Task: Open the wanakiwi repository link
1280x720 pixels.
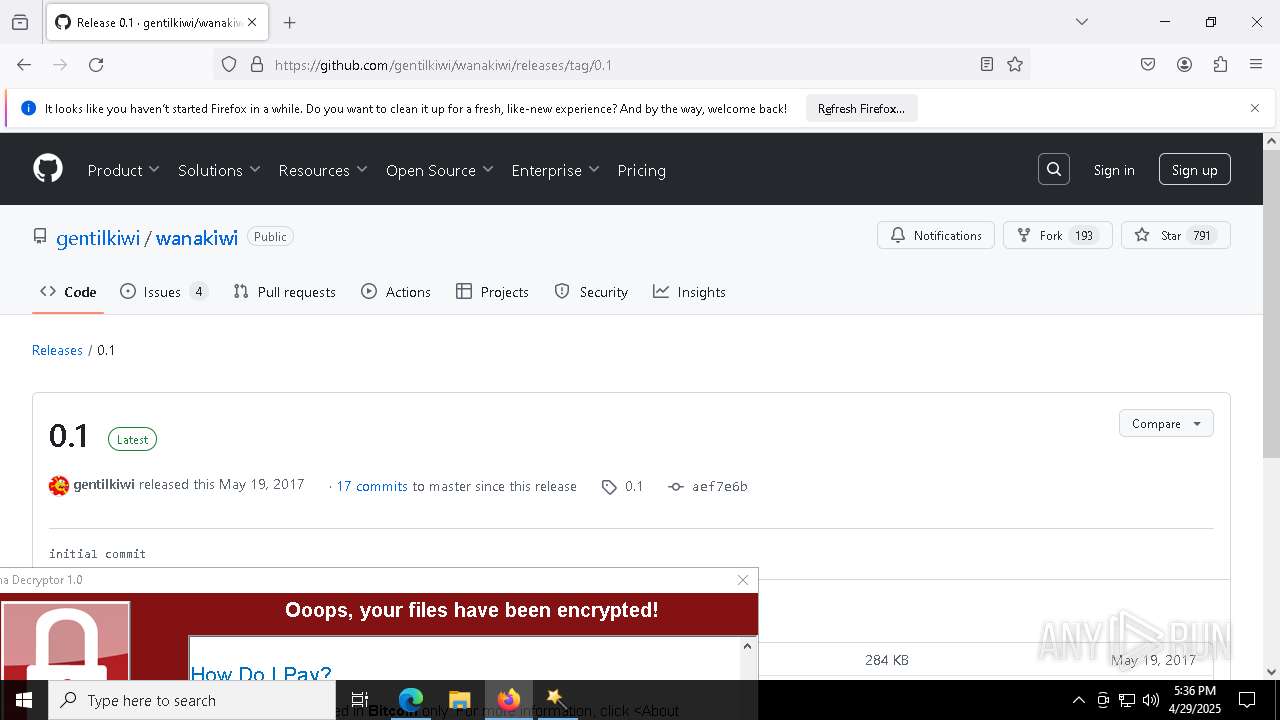Action: [x=197, y=237]
